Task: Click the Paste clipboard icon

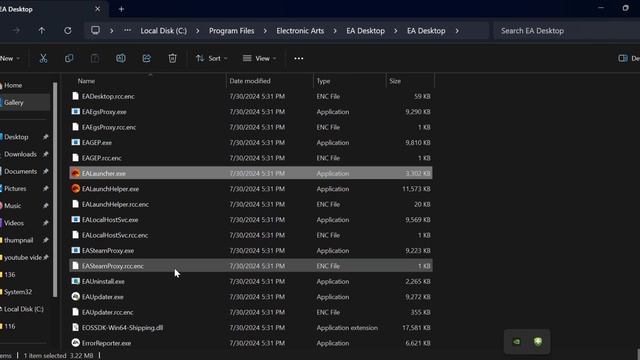Action: (x=95, y=58)
